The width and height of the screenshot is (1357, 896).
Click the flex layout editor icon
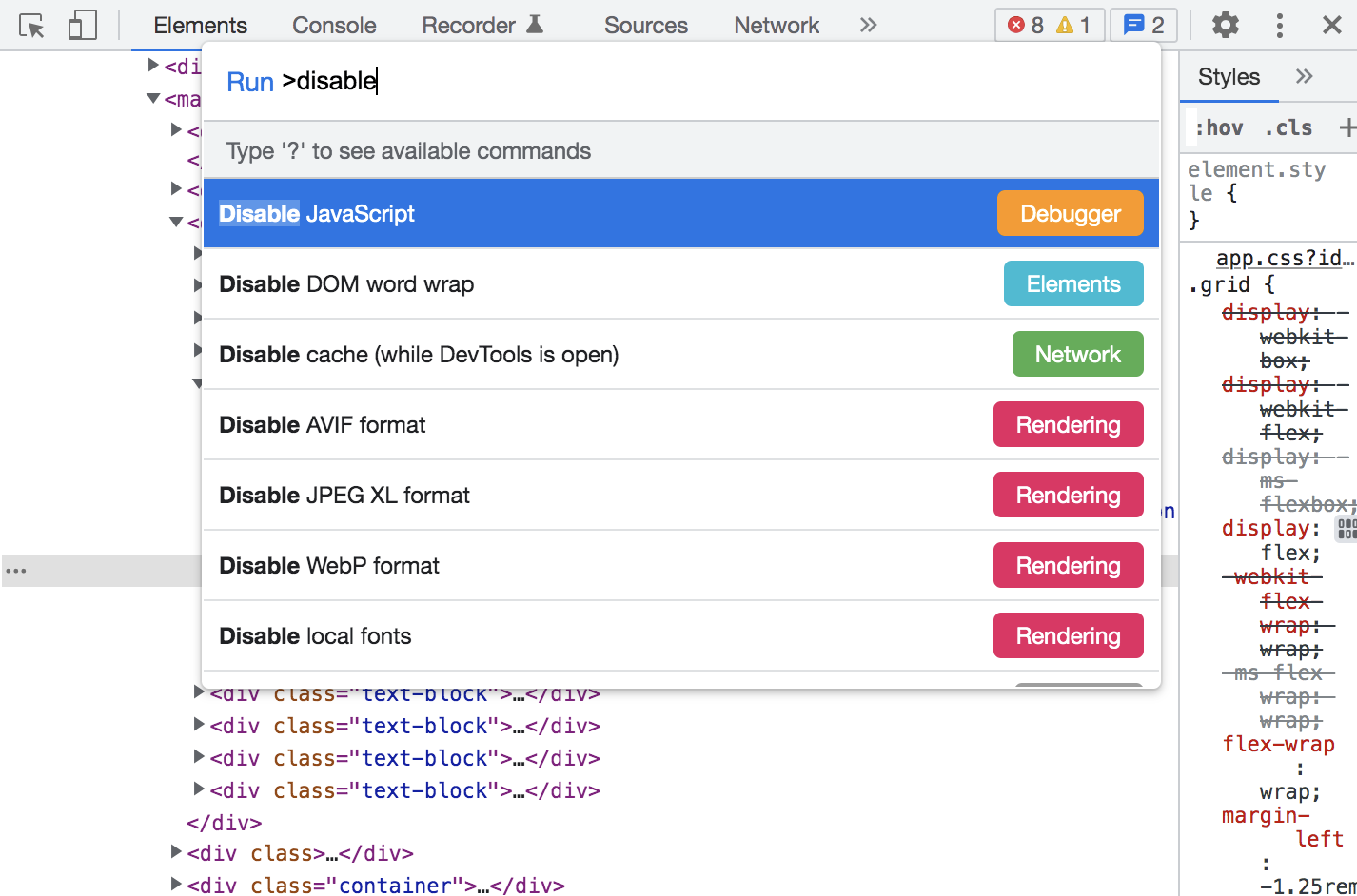pos(1346,529)
